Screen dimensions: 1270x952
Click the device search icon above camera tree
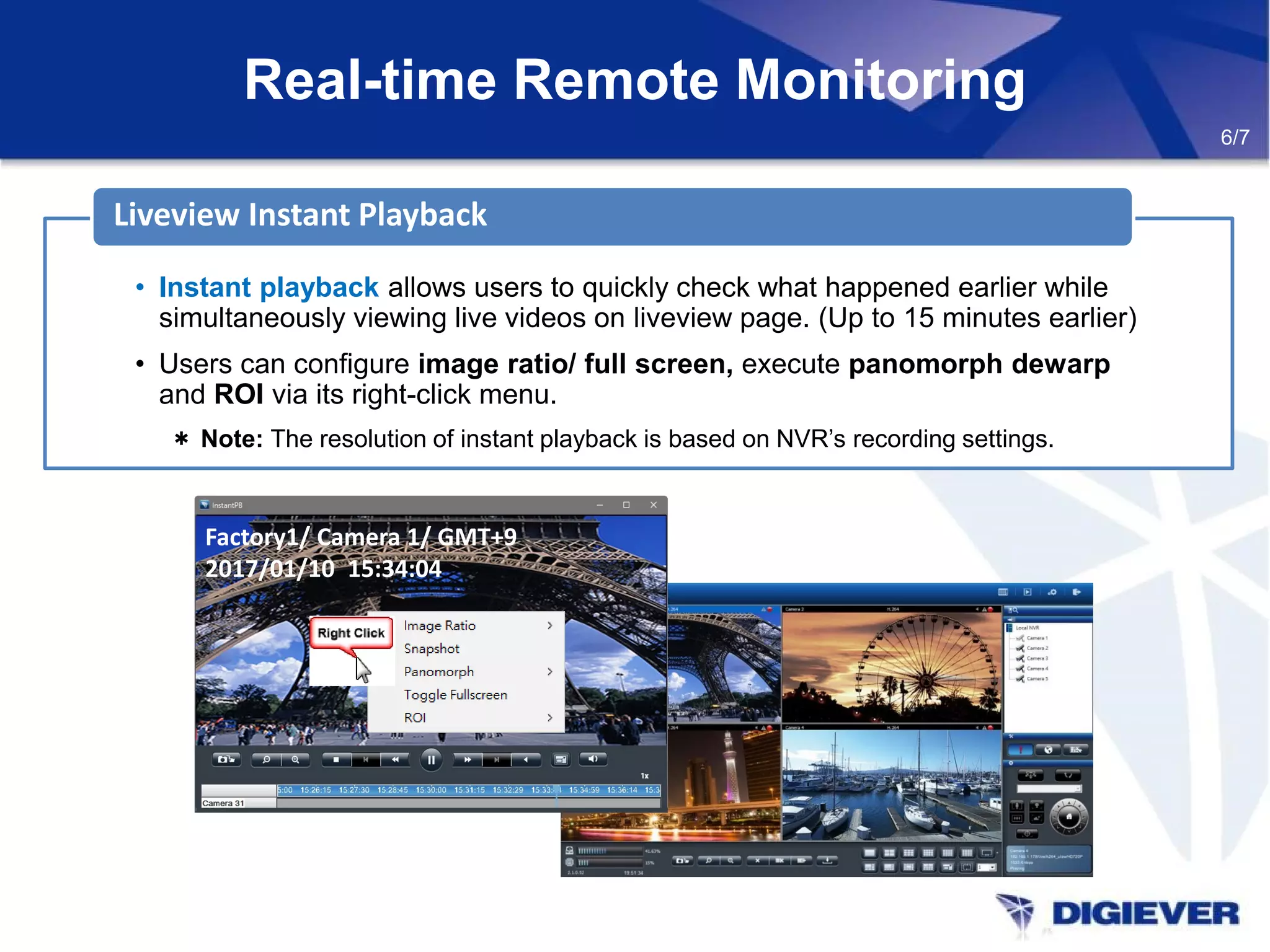pyautogui.click(x=1014, y=610)
